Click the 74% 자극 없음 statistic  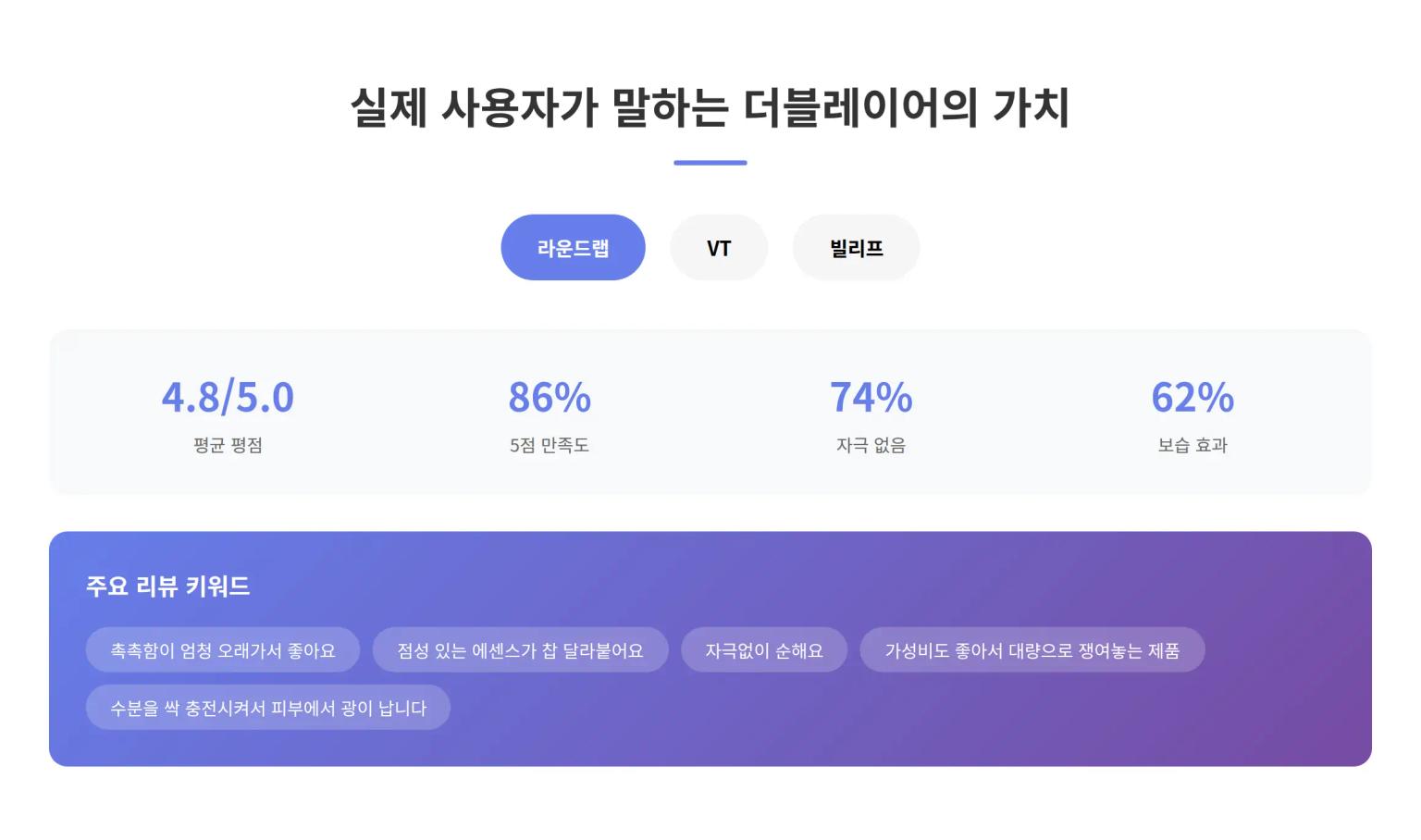point(870,397)
